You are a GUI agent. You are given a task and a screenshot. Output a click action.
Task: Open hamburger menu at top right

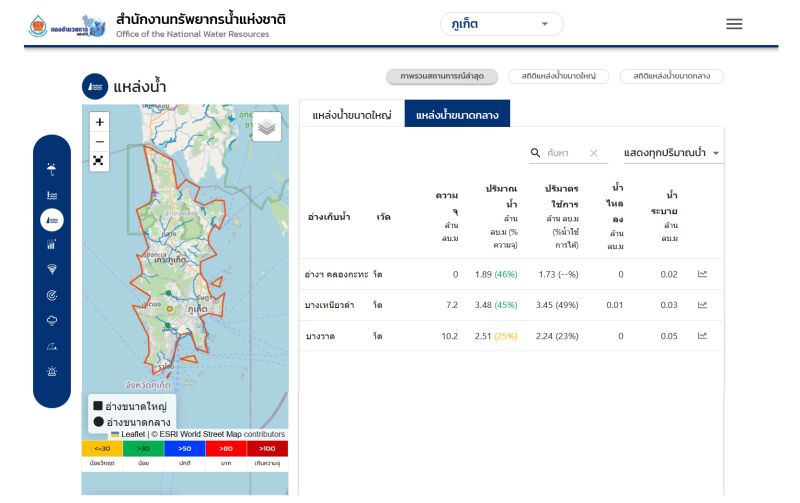point(734,24)
